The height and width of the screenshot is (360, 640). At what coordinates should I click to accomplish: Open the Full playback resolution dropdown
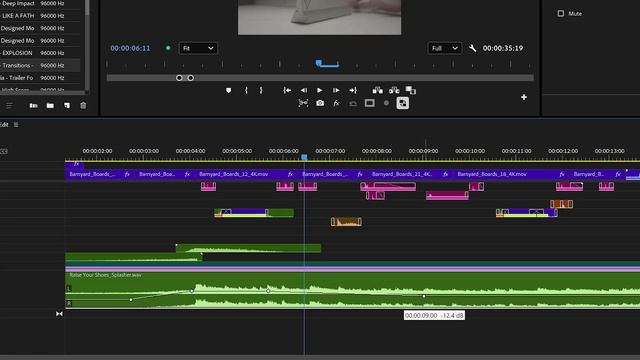click(444, 48)
